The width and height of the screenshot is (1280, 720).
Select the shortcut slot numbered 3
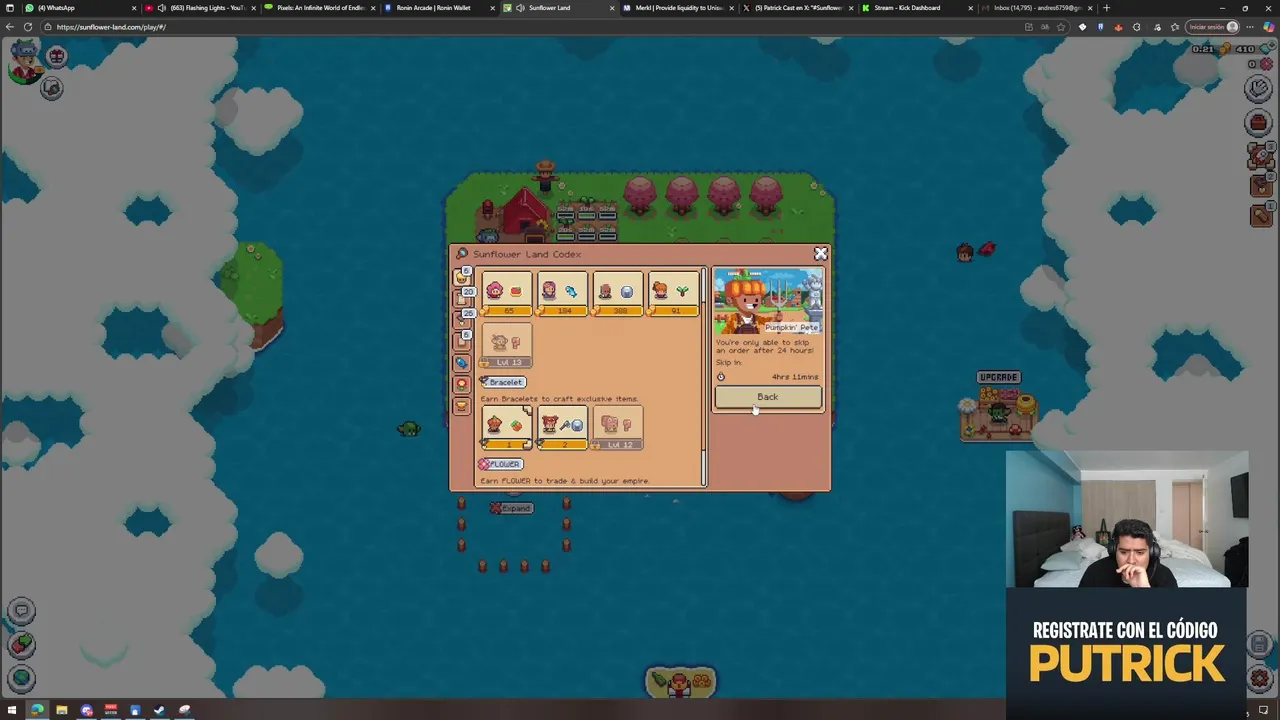[1260, 156]
